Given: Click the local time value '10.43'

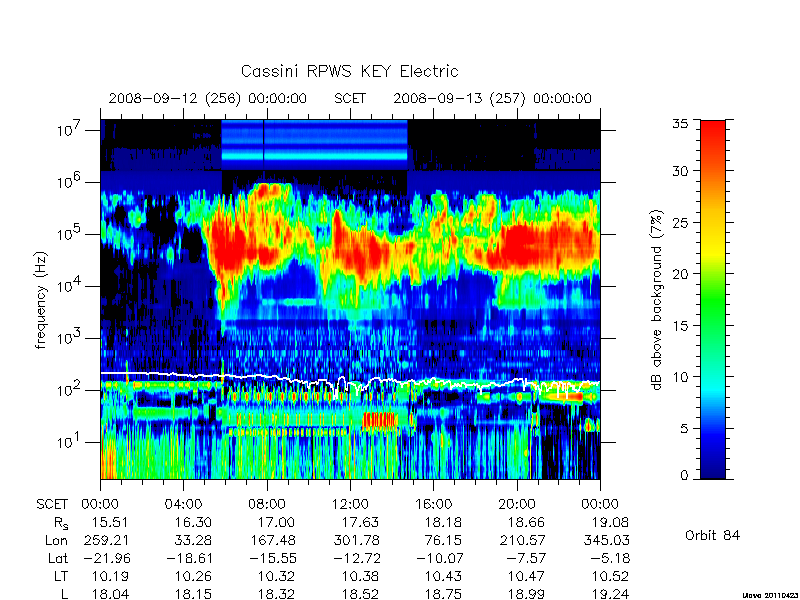Looking at the screenshot, I should [443, 577].
